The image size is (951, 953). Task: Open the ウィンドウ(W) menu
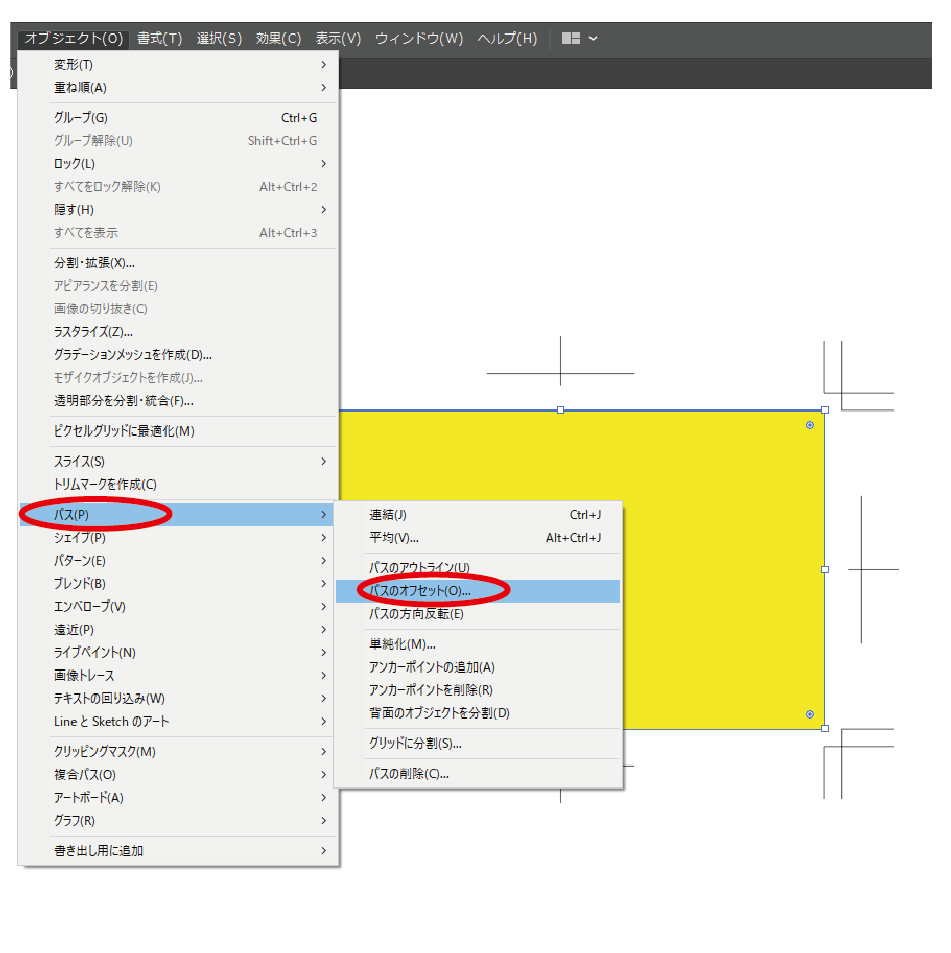[419, 38]
